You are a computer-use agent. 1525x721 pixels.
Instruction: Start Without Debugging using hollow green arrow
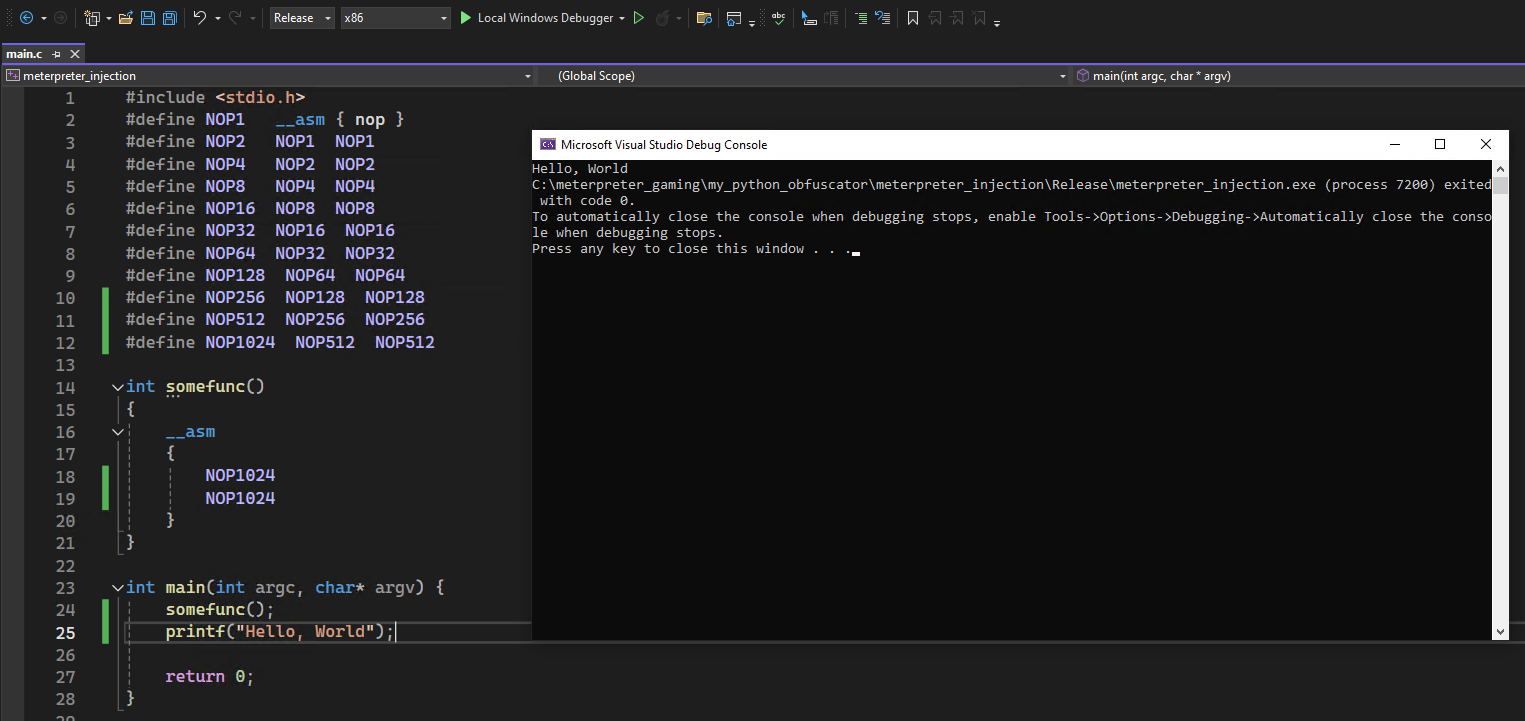[639, 18]
